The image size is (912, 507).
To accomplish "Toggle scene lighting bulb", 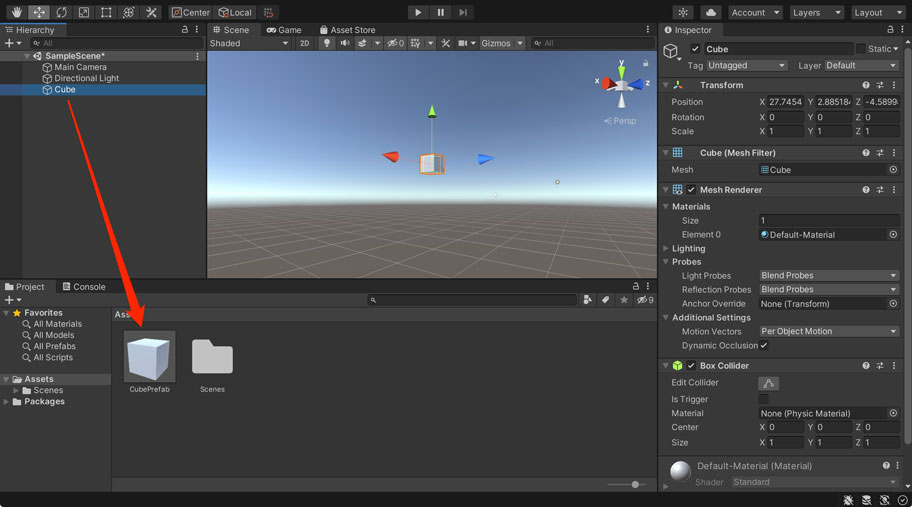I will pyautogui.click(x=327, y=43).
